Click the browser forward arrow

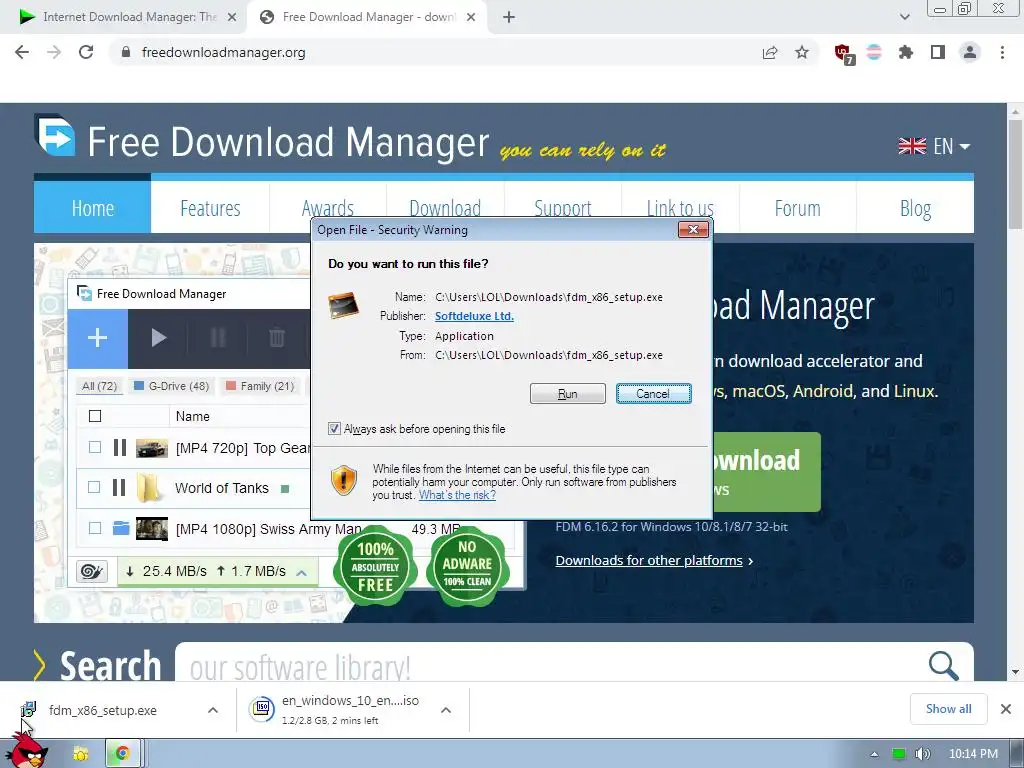click(54, 52)
